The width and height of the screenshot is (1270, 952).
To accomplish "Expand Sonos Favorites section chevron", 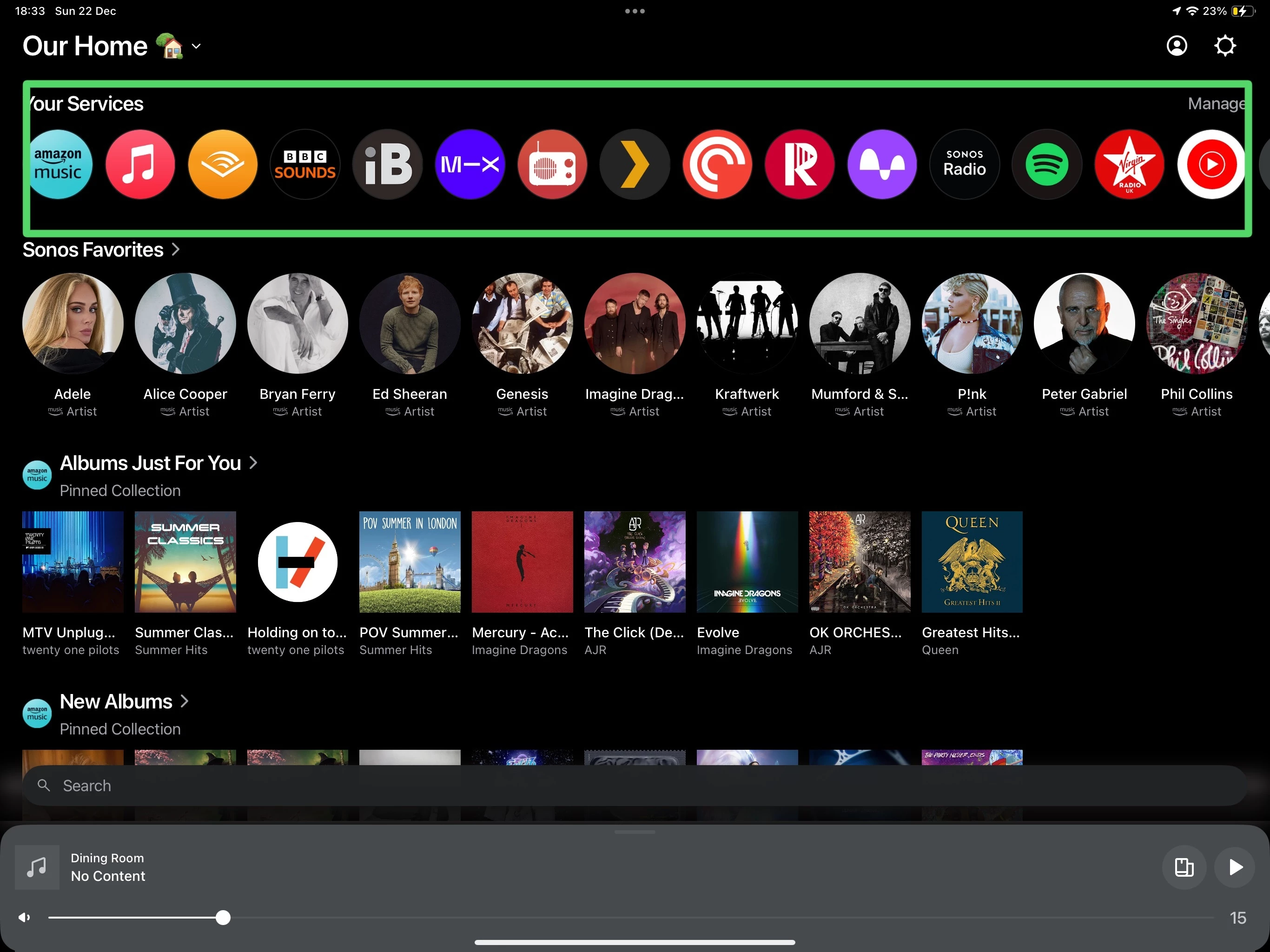I will click(176, 250).
